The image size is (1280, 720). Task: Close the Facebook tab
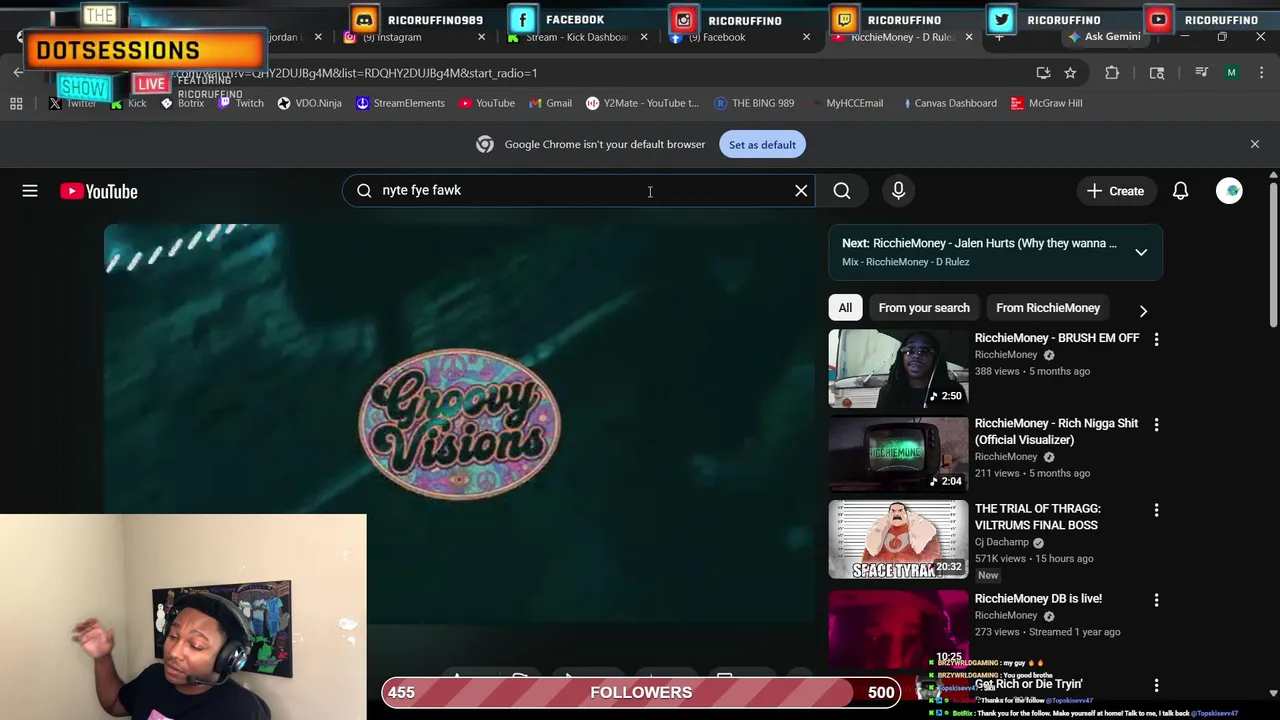(x=806, y=37)
